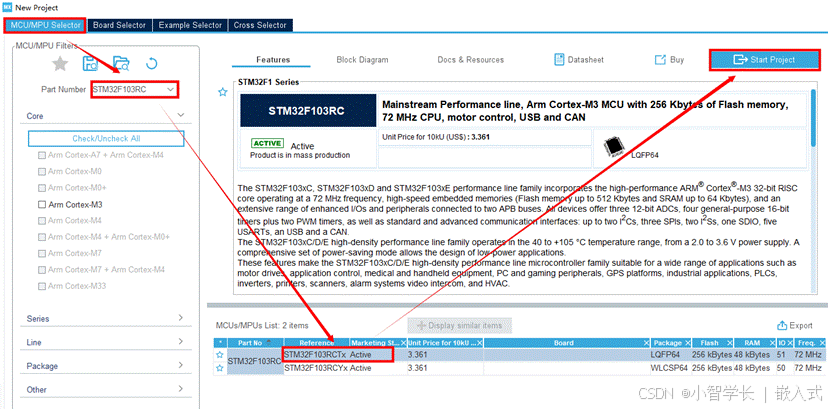Click the Export list button
Viewport: 828px width, 409px height.
(795, 326)
